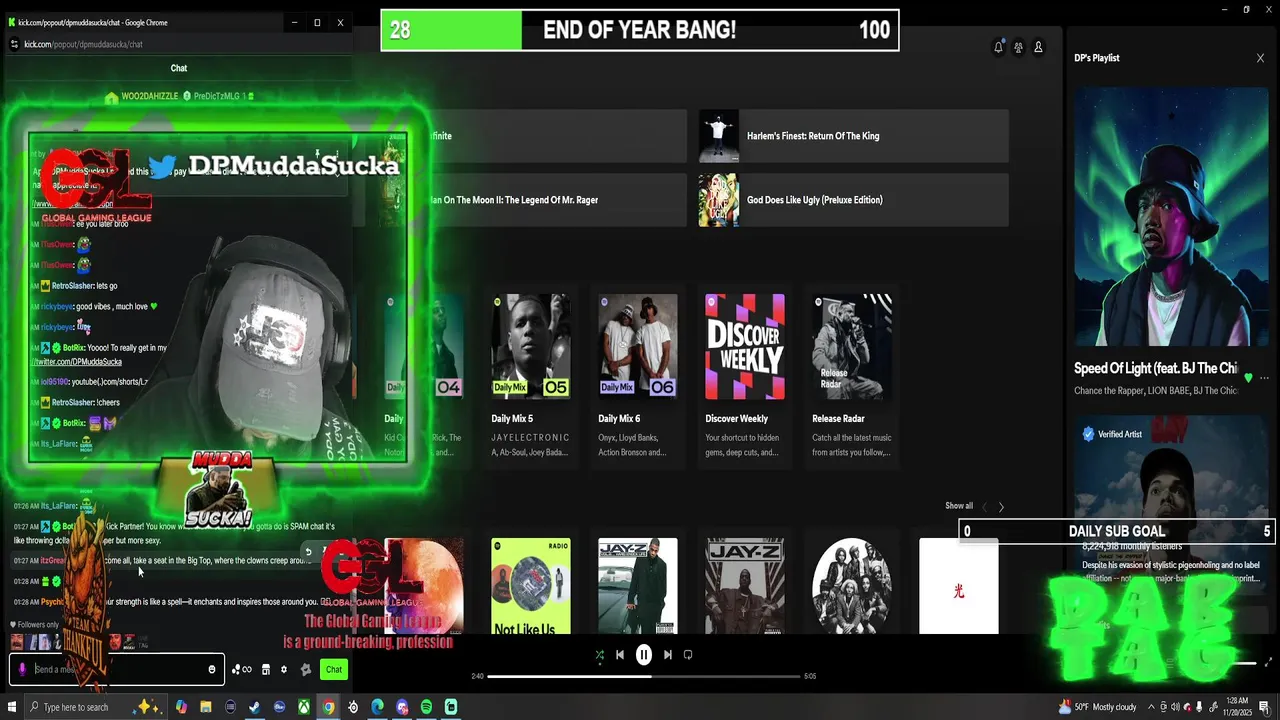The image size is (1280, 720).
Task: Pause the current Spotify track
Action: point(644,655)
